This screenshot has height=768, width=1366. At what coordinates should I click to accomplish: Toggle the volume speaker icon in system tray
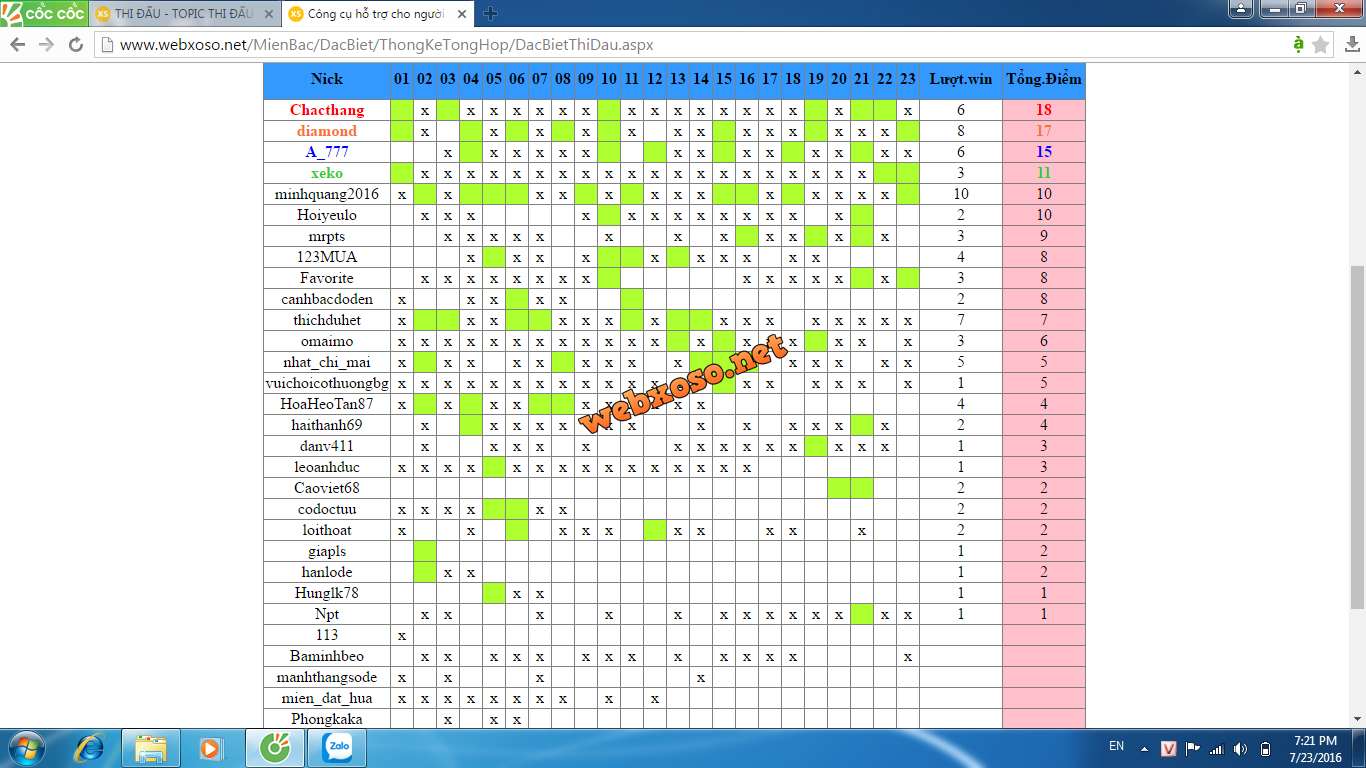[1240, 749]
